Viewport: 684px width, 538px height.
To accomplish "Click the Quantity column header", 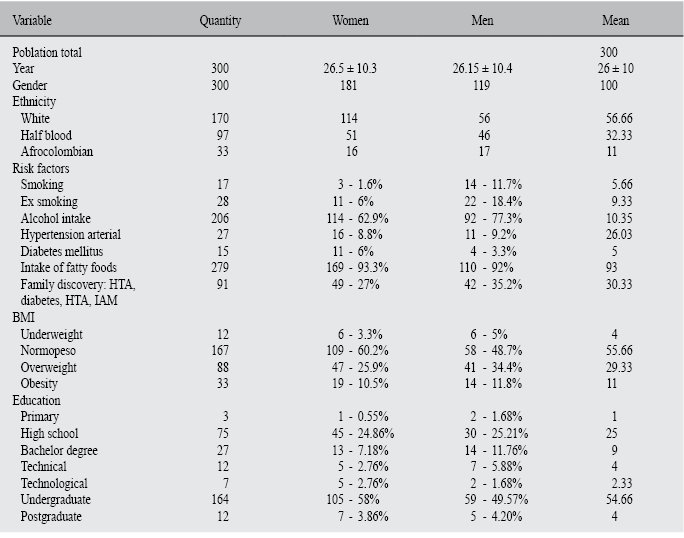I will 220,20.
